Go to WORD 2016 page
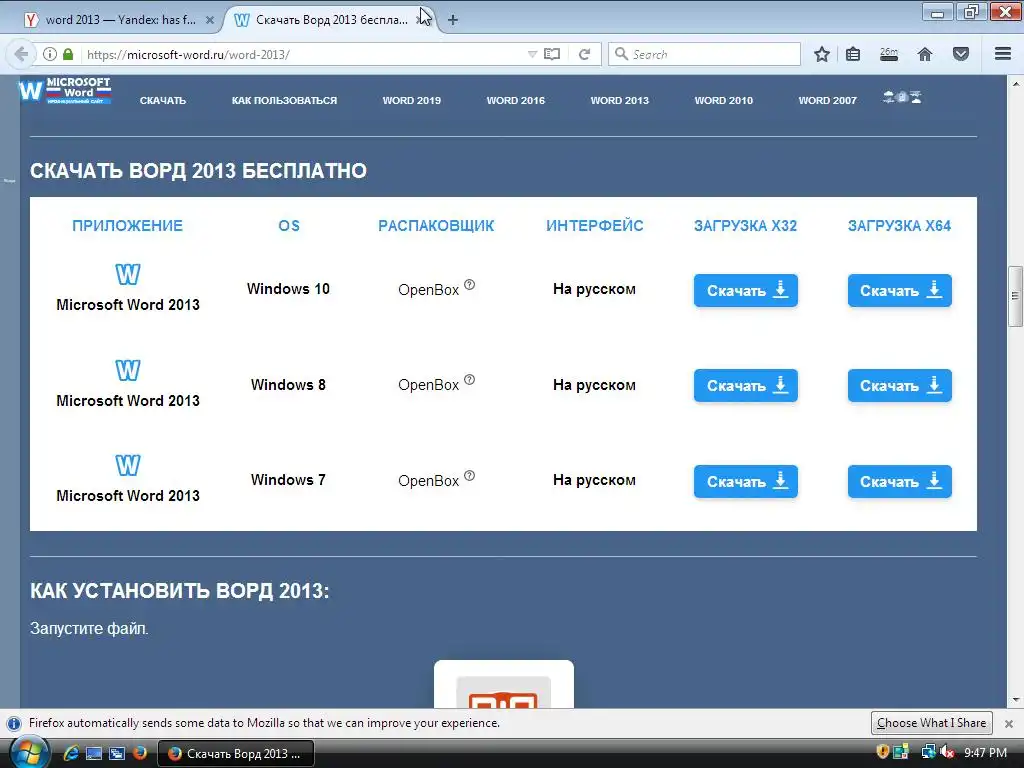Screen dimensions: 1024x768 (x=515, y=101)
